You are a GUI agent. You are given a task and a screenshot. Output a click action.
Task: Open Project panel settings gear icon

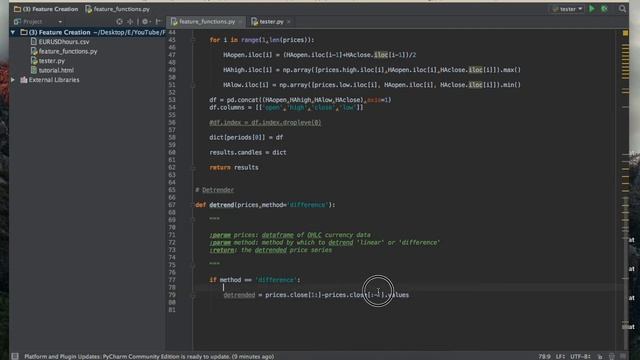click(145, 22)
